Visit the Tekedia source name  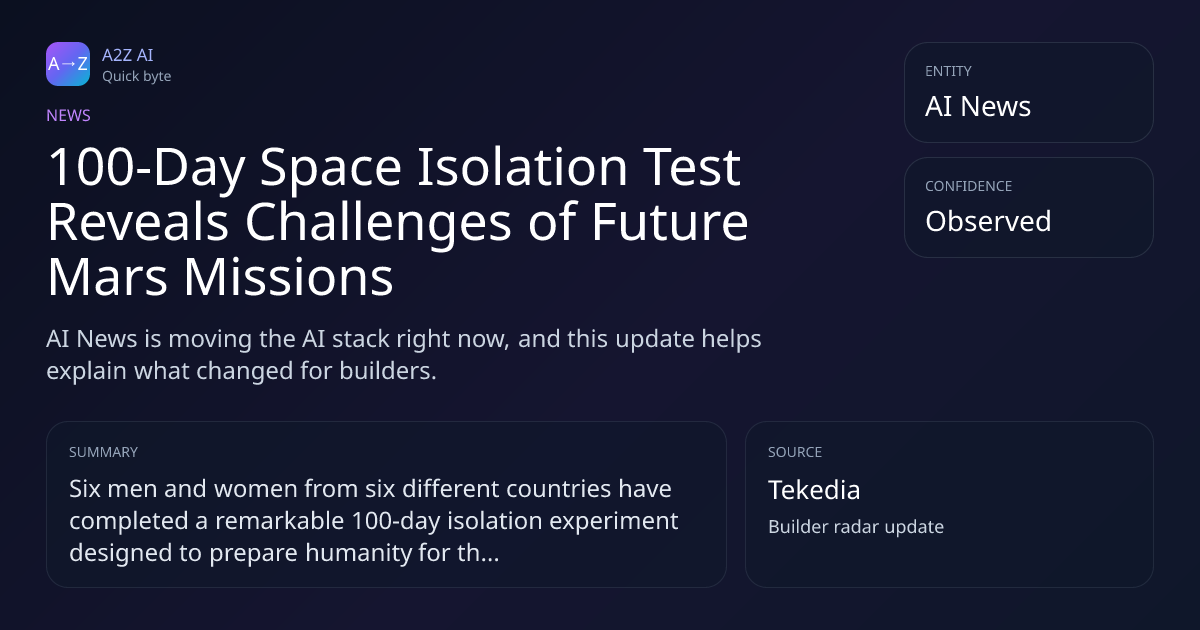(814, 490)
